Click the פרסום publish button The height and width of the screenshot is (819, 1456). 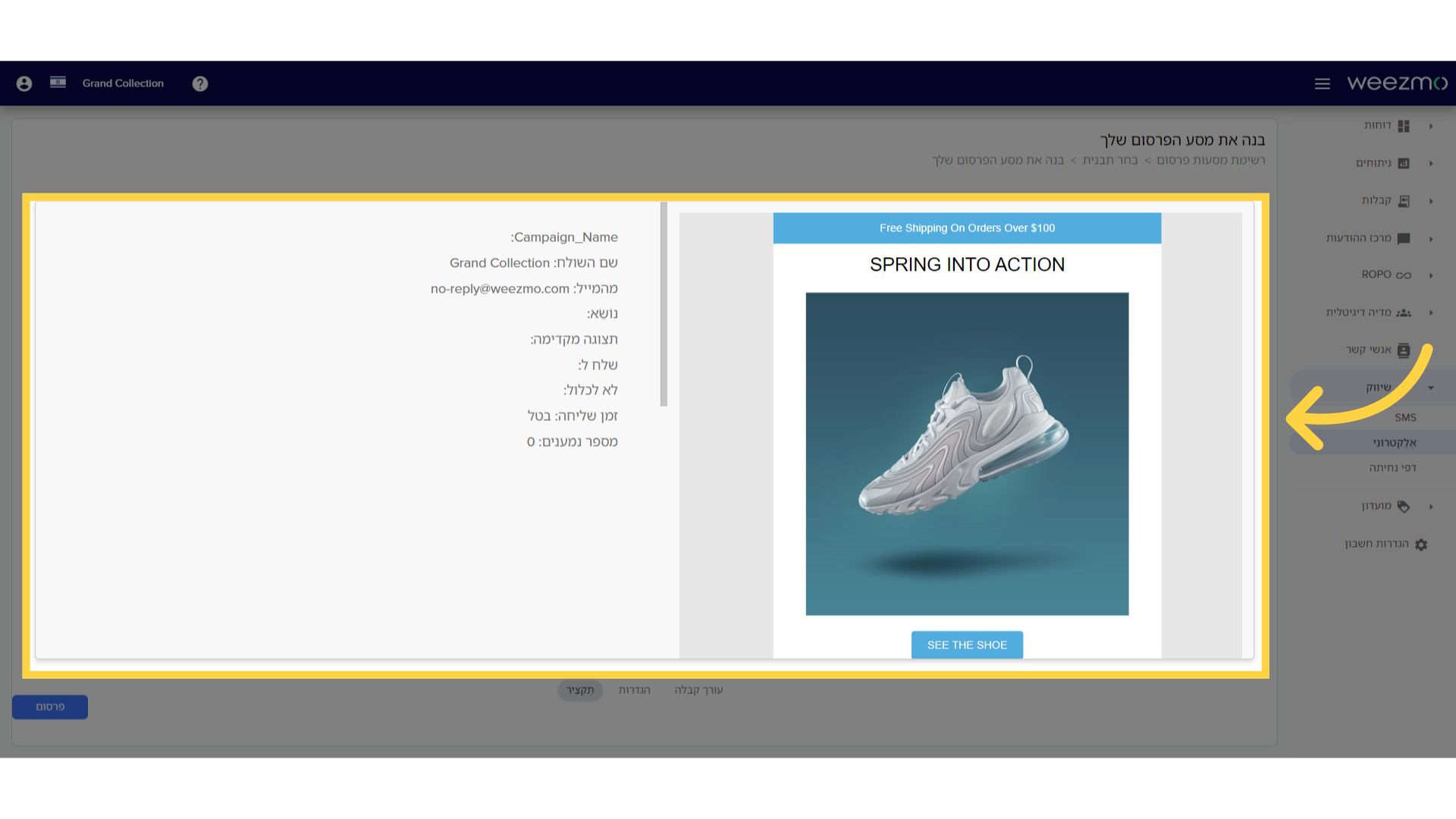tap(50, 707)
